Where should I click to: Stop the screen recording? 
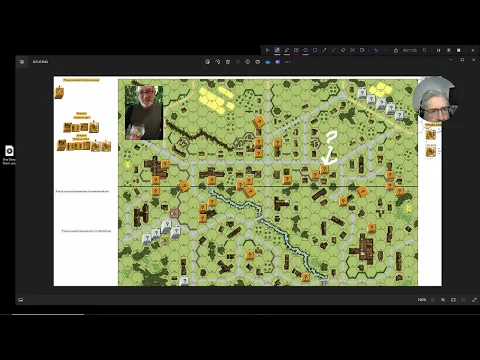[459, 50]
